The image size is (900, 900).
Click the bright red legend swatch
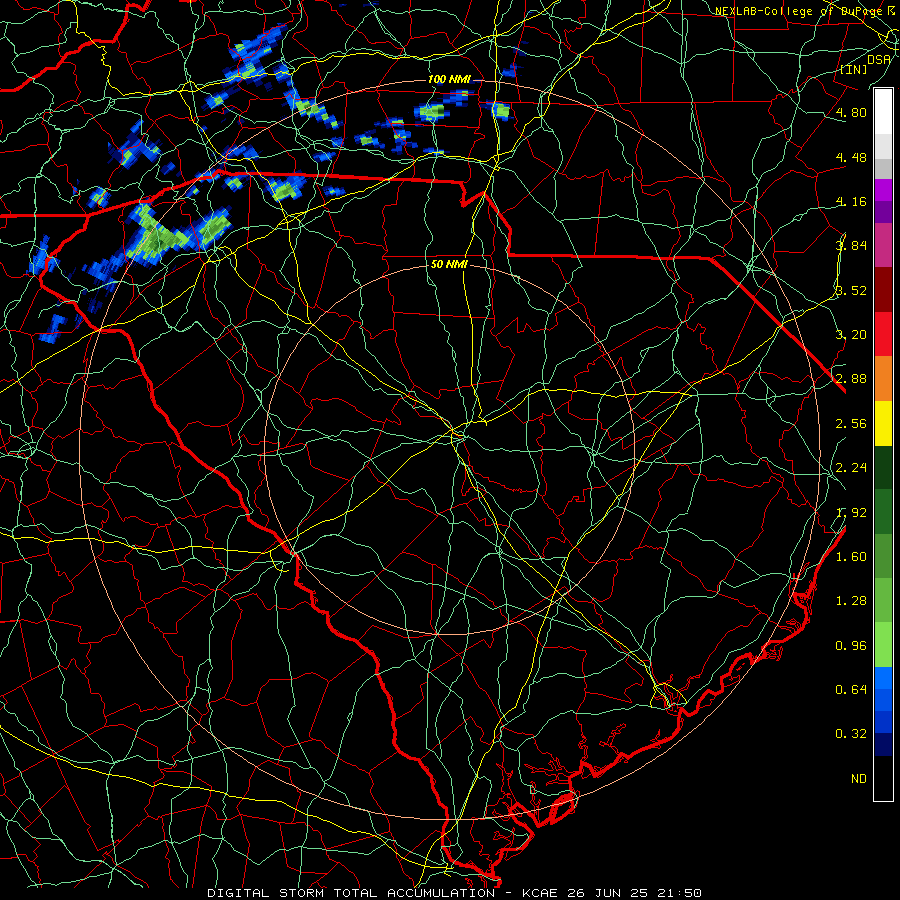coord(883,334)
